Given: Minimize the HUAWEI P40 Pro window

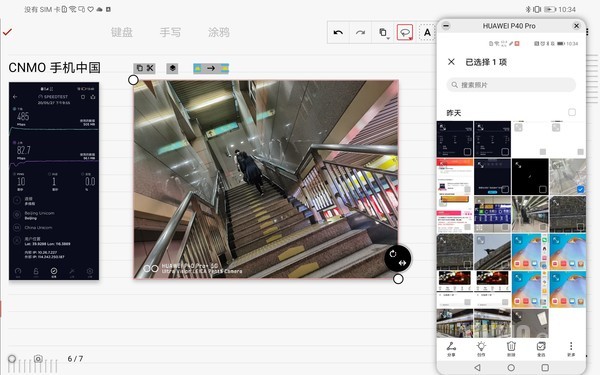Looking at the screenshot, I should (x=446, y=26).
